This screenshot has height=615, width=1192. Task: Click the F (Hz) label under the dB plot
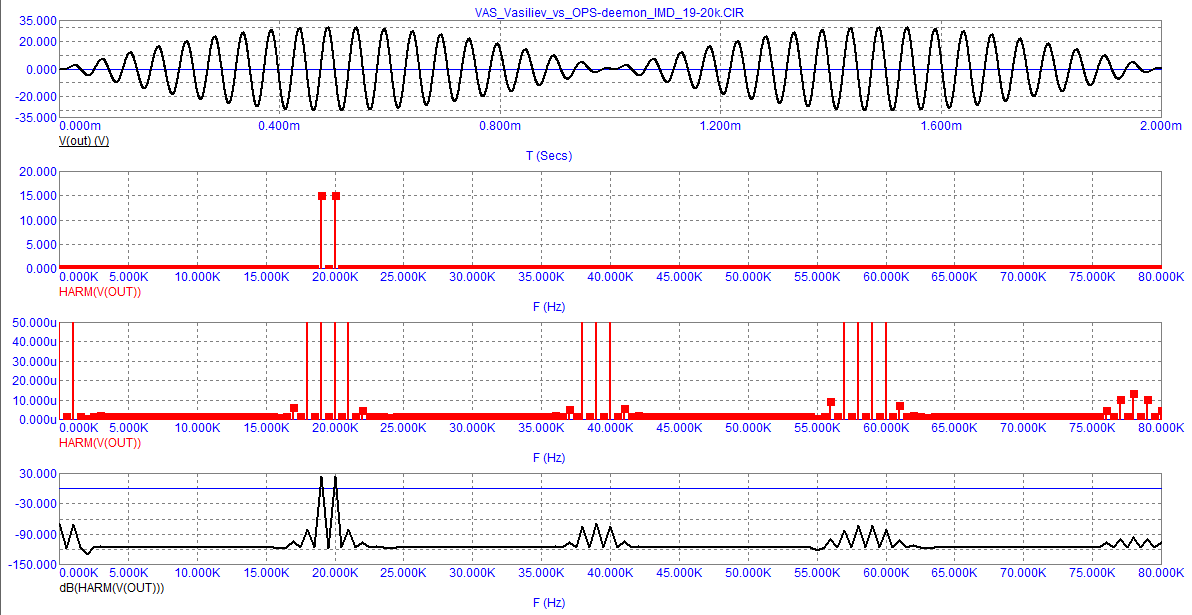click(549, 603)
